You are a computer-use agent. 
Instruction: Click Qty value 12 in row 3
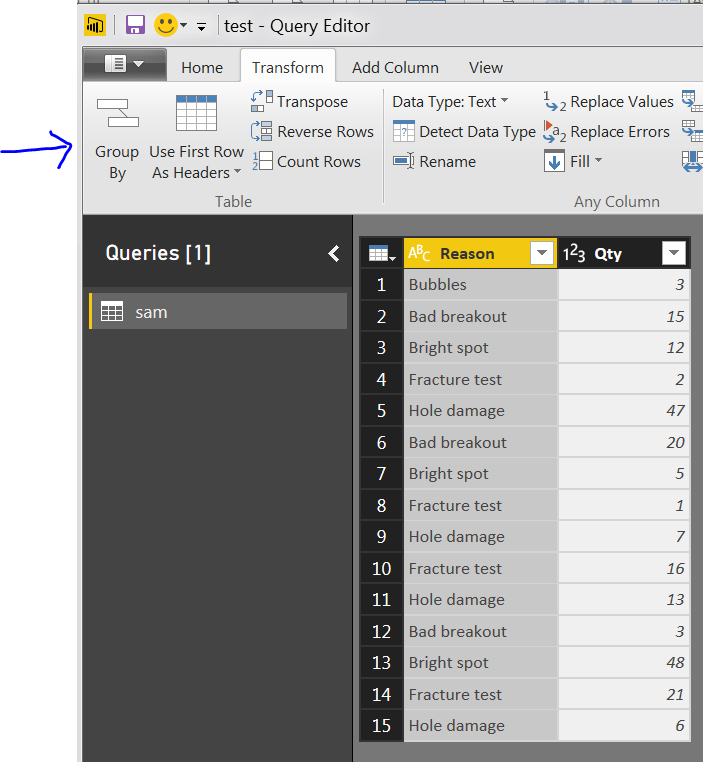pos(624,348)
